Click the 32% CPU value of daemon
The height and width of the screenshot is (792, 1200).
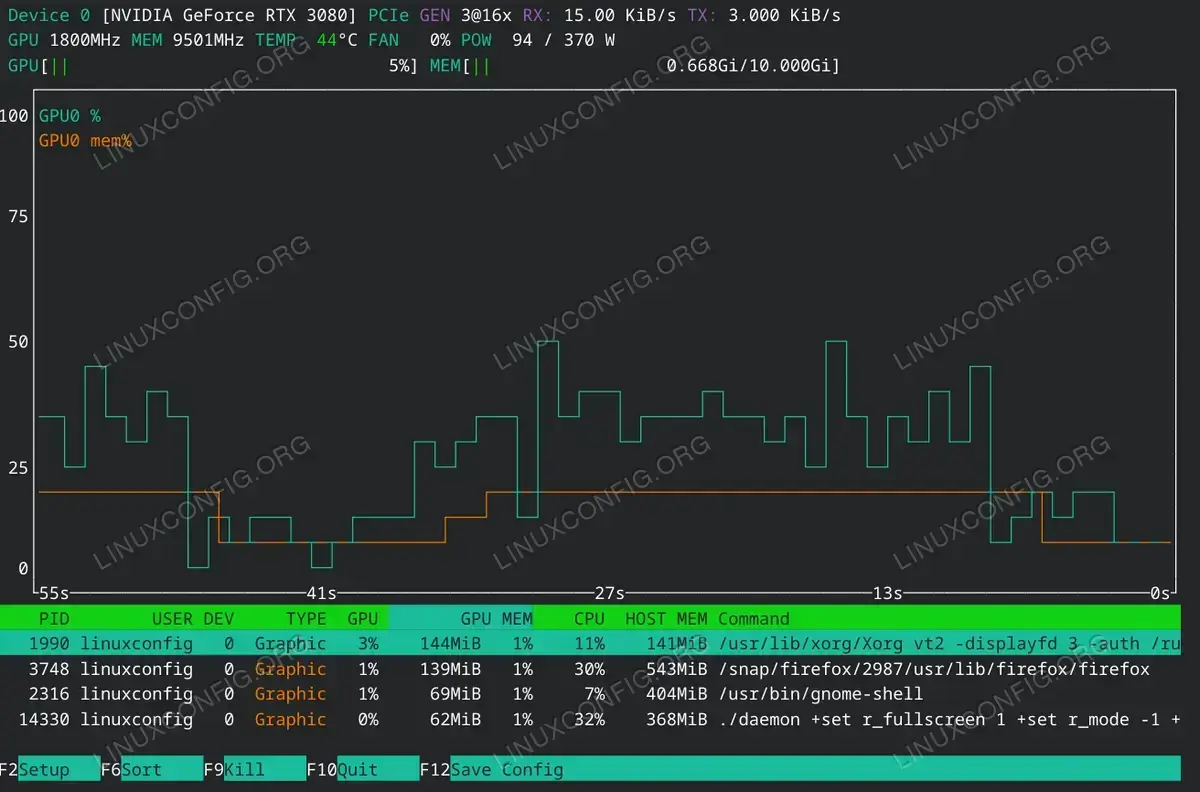589,718
